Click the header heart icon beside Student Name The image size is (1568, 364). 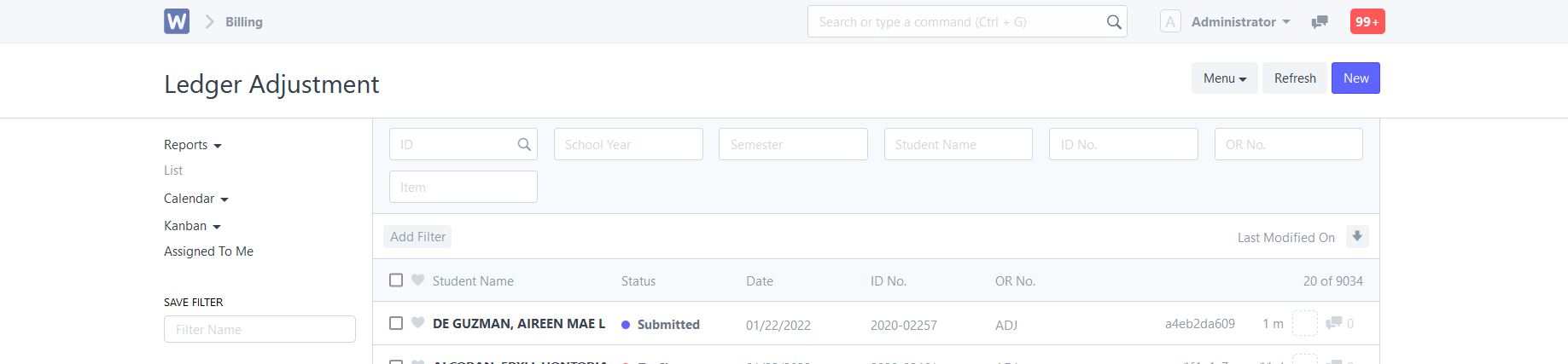[417, 280]
